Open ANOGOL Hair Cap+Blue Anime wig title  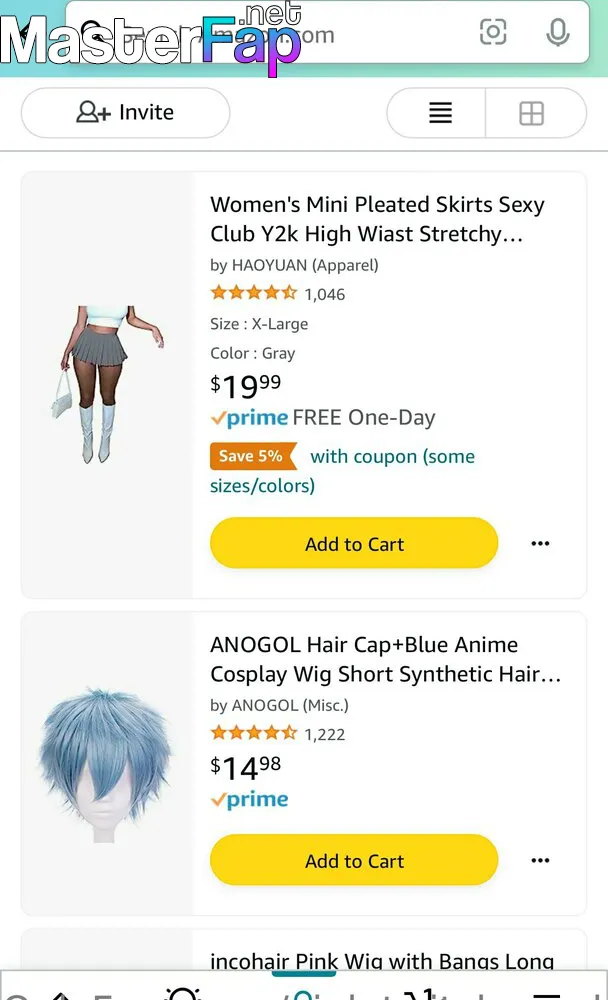pos(386,659)
